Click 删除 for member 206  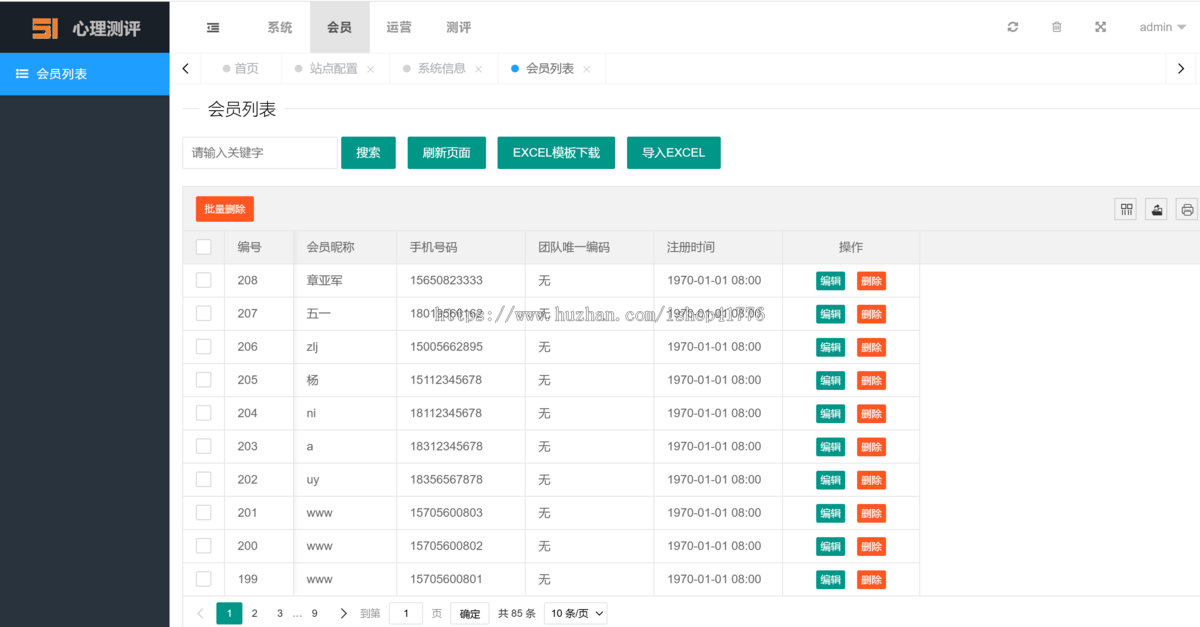tap(871, 347)
